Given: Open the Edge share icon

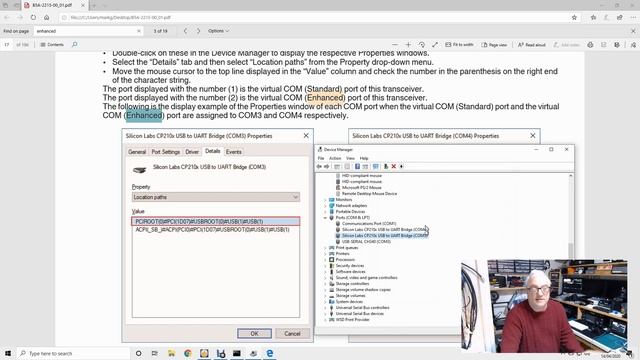Looking at the screenshot, I should coord(620,18).
